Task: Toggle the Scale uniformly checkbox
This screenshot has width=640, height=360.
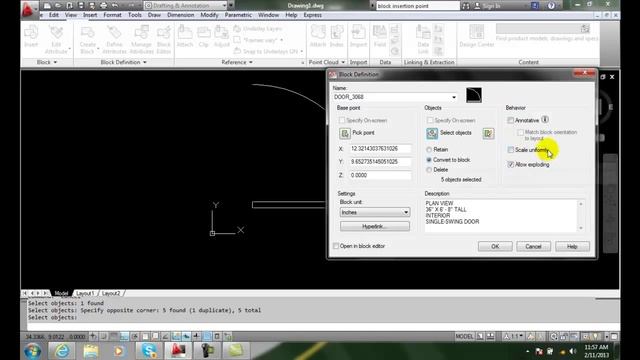Action: pos(511,150)
